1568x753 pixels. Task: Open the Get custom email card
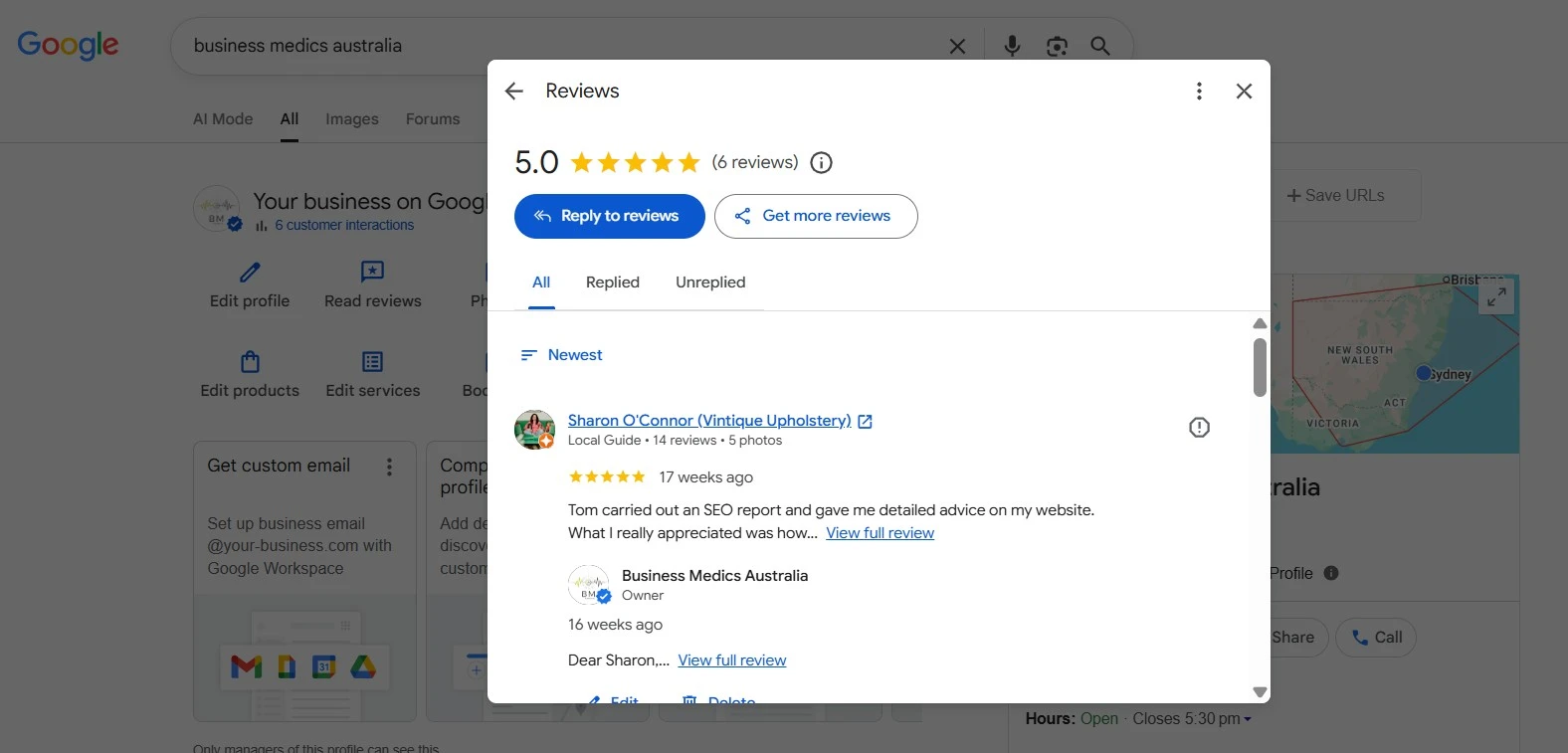(304, 581)
